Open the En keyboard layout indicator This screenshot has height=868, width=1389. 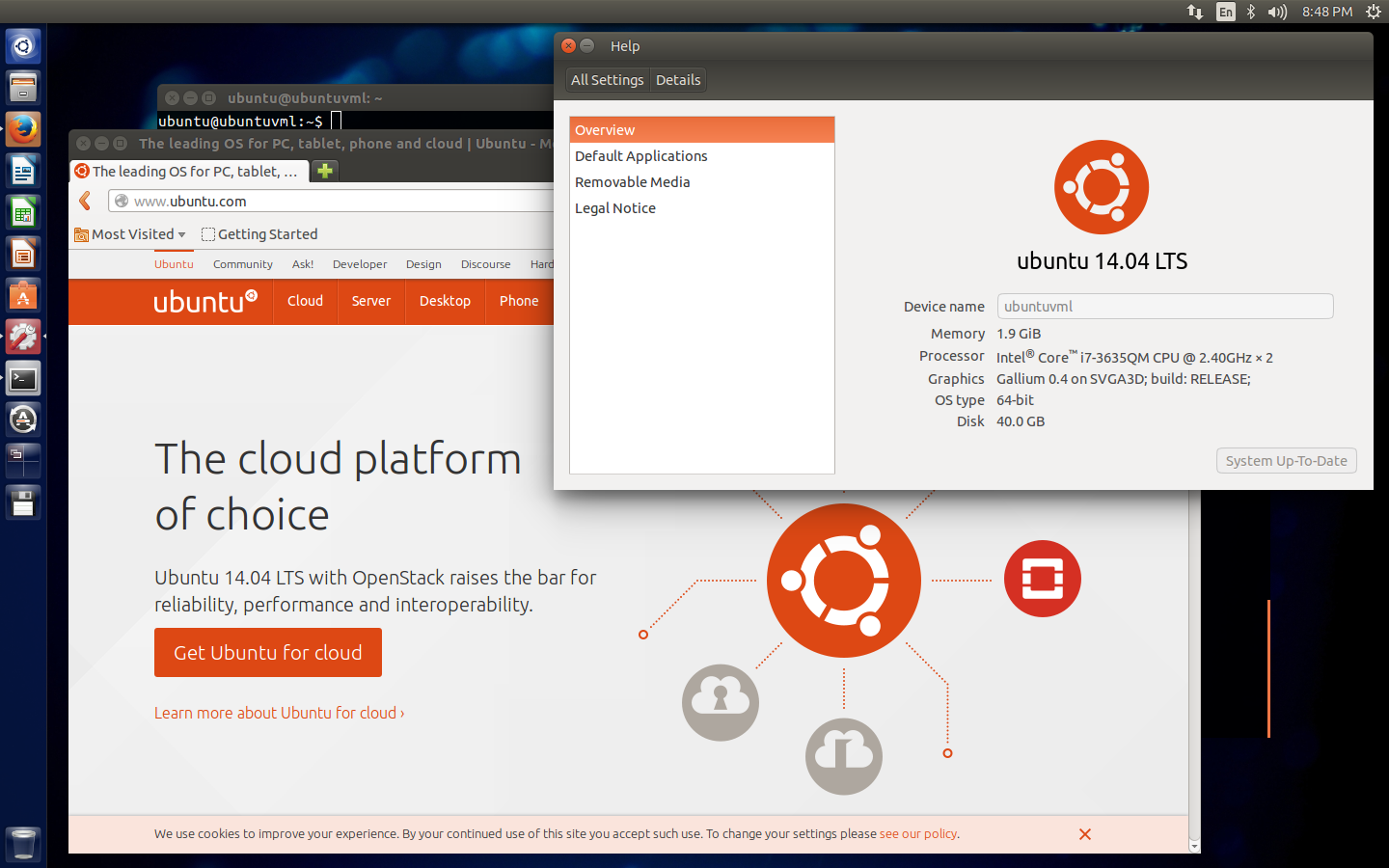(1226, 12)
